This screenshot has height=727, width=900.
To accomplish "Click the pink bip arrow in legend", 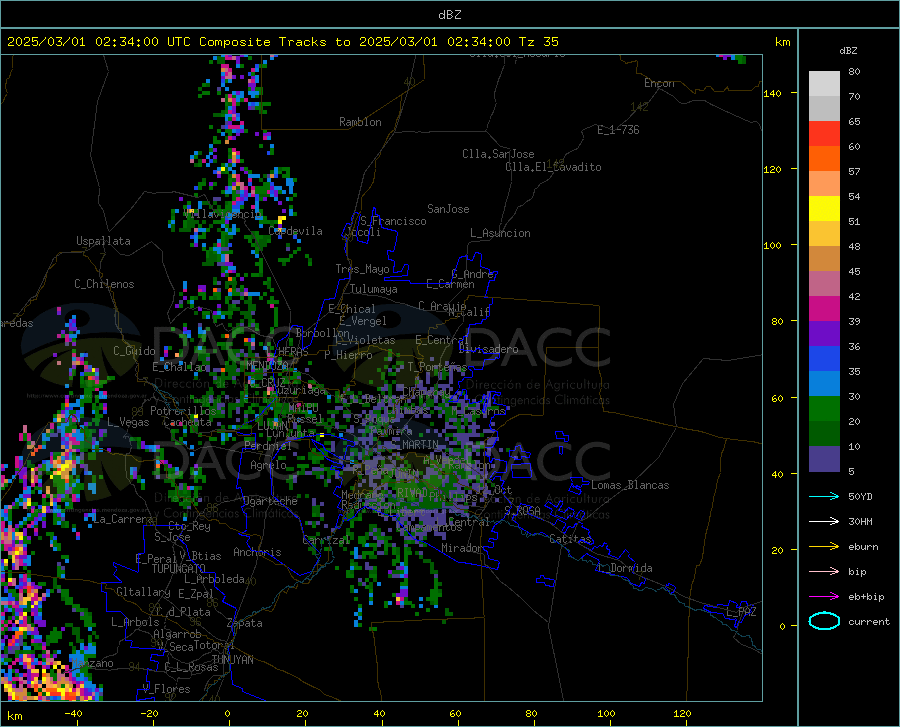I will point(824,572).
